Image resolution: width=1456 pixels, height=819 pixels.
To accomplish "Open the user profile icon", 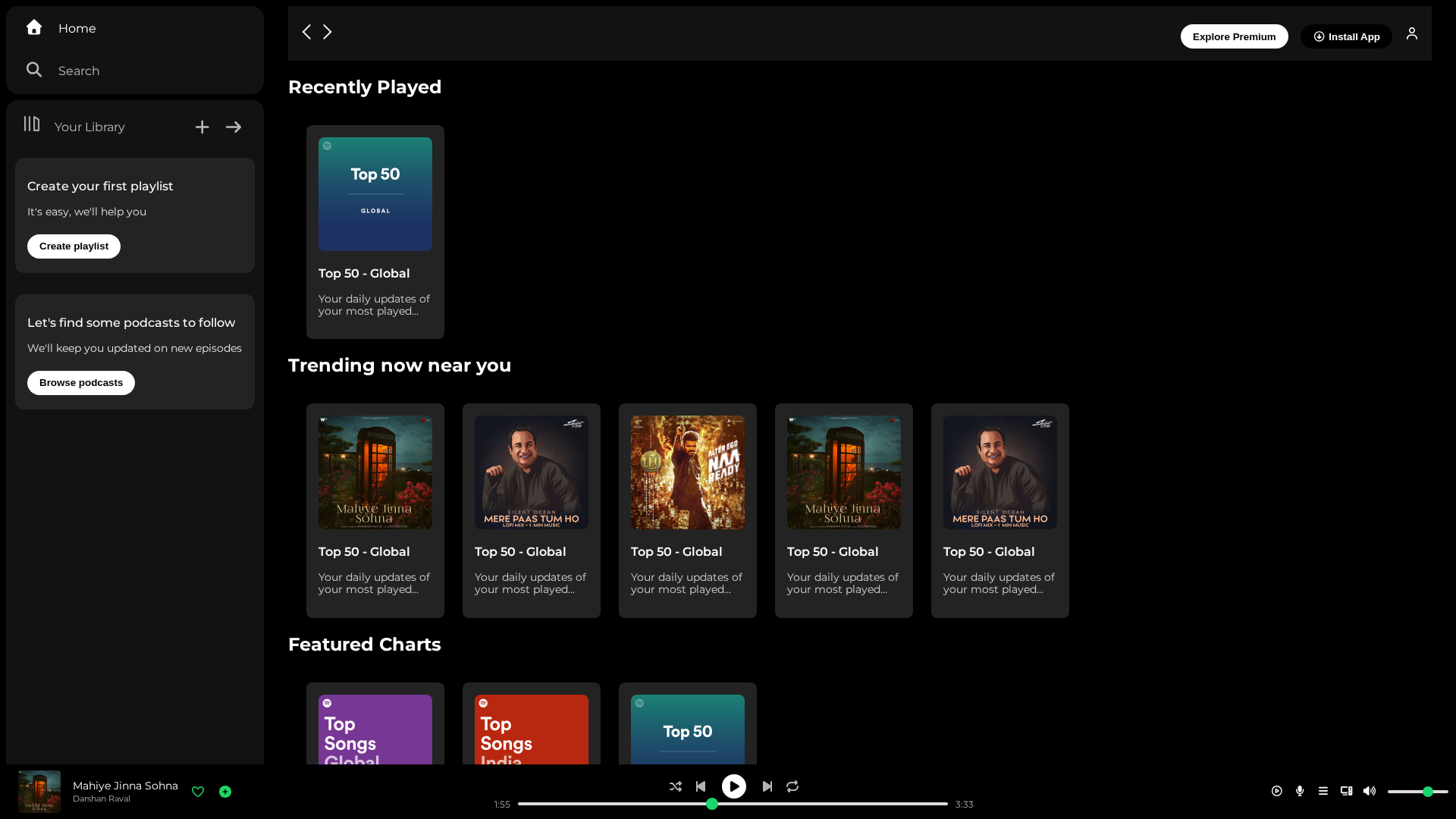I will click(1412, 33).
